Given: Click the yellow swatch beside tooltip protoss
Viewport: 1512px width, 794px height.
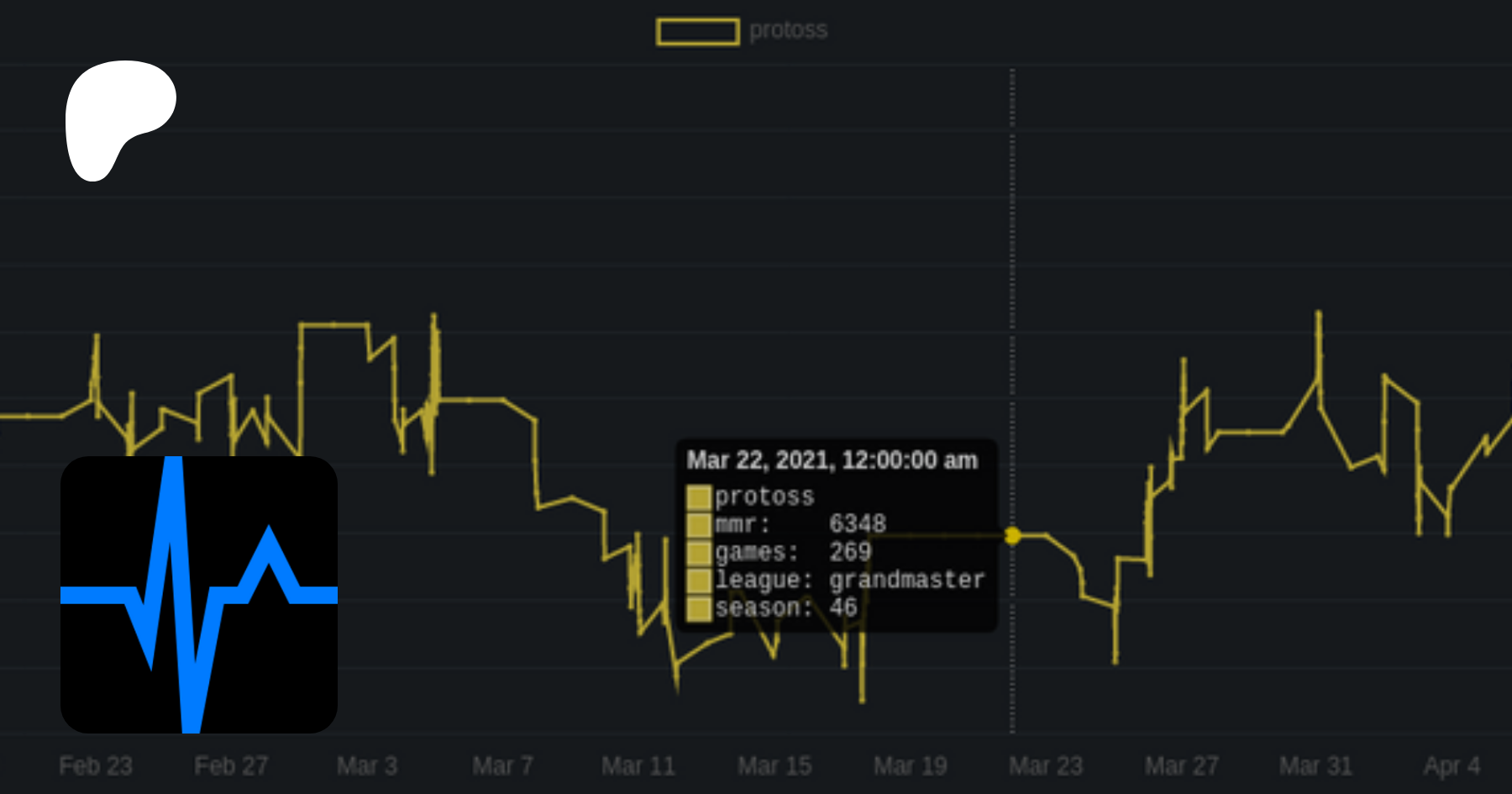Looking at the screenshot, I should (699, 497).
